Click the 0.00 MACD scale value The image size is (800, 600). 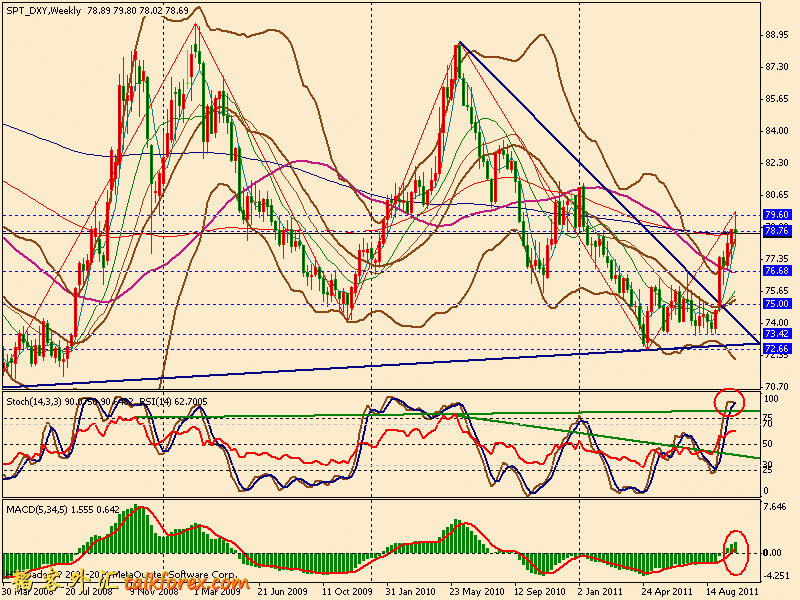coord(772,552)
